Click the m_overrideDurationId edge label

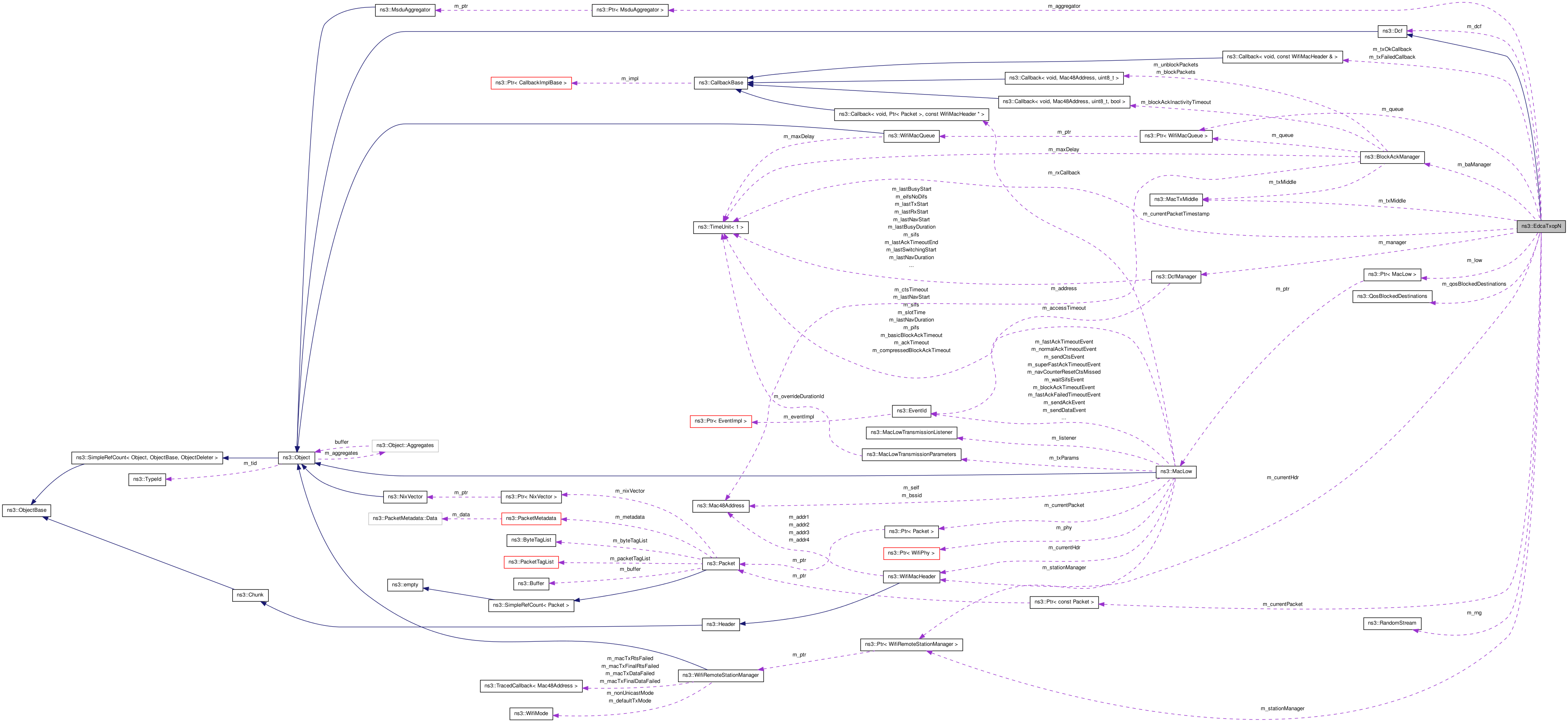pos(799,396)
